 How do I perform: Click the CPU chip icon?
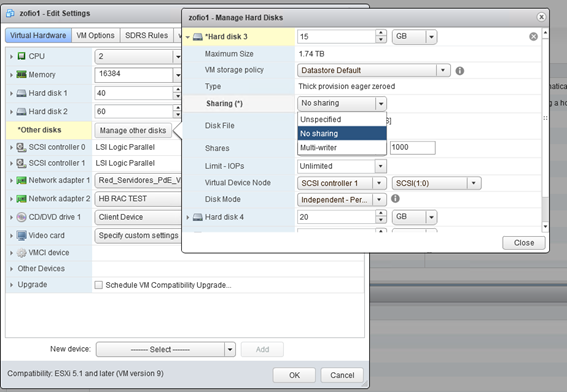pos(22,56)
